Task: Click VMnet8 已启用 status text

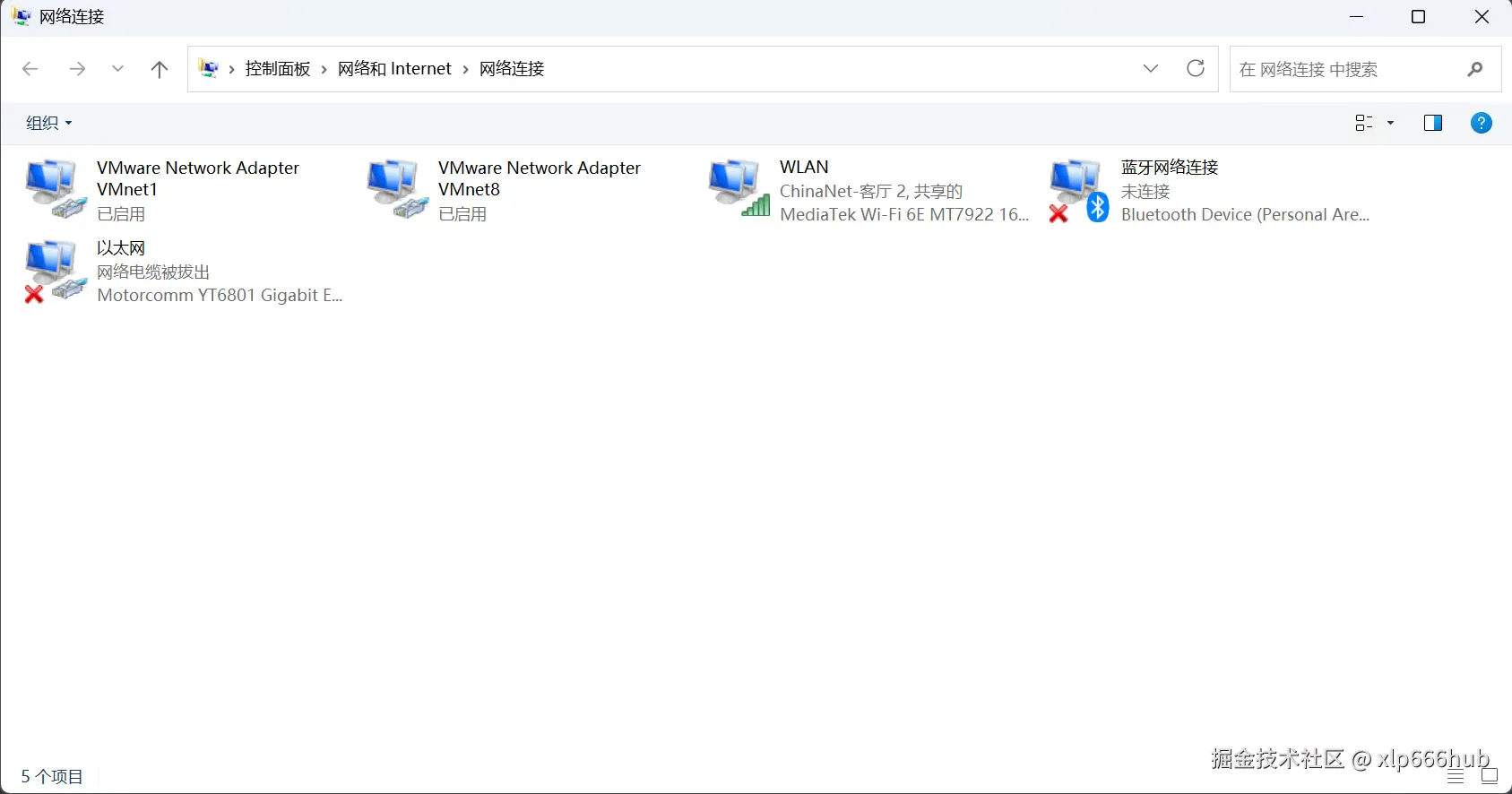Action: [462, 214]
